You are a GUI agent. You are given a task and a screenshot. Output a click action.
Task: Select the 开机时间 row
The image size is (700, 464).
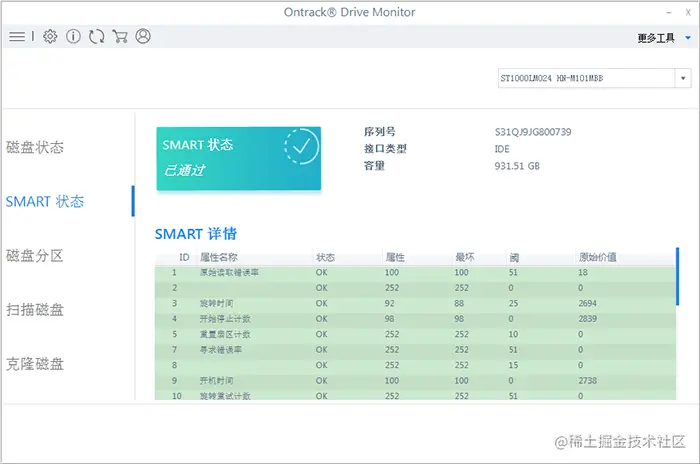coord(415,380)
